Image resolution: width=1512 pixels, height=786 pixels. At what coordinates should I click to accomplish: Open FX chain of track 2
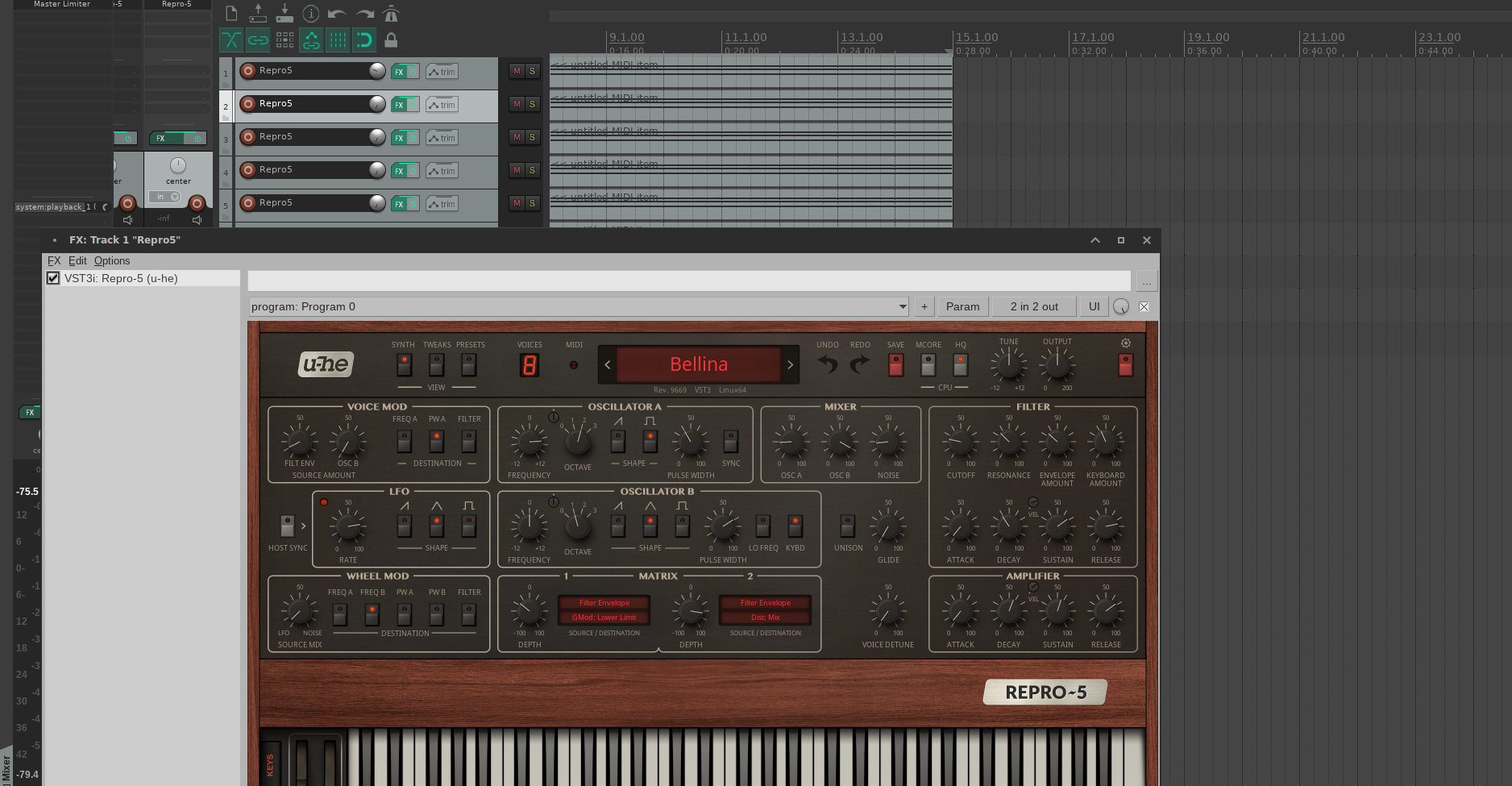click(399, 105)
